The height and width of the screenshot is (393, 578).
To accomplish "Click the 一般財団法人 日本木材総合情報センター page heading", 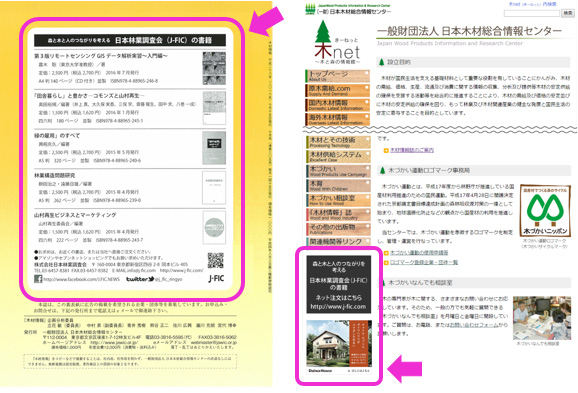I will tap(469, 31).
